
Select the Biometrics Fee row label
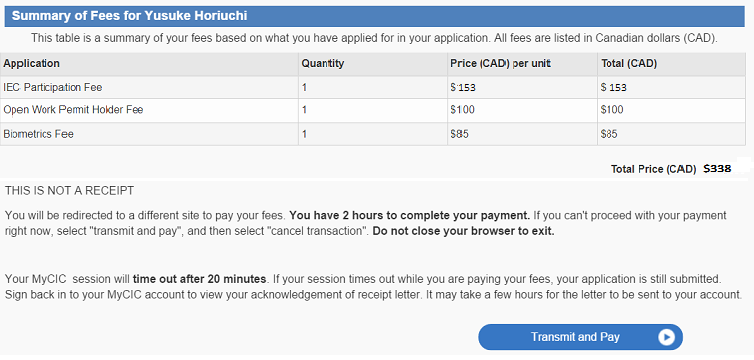(38, 134)
